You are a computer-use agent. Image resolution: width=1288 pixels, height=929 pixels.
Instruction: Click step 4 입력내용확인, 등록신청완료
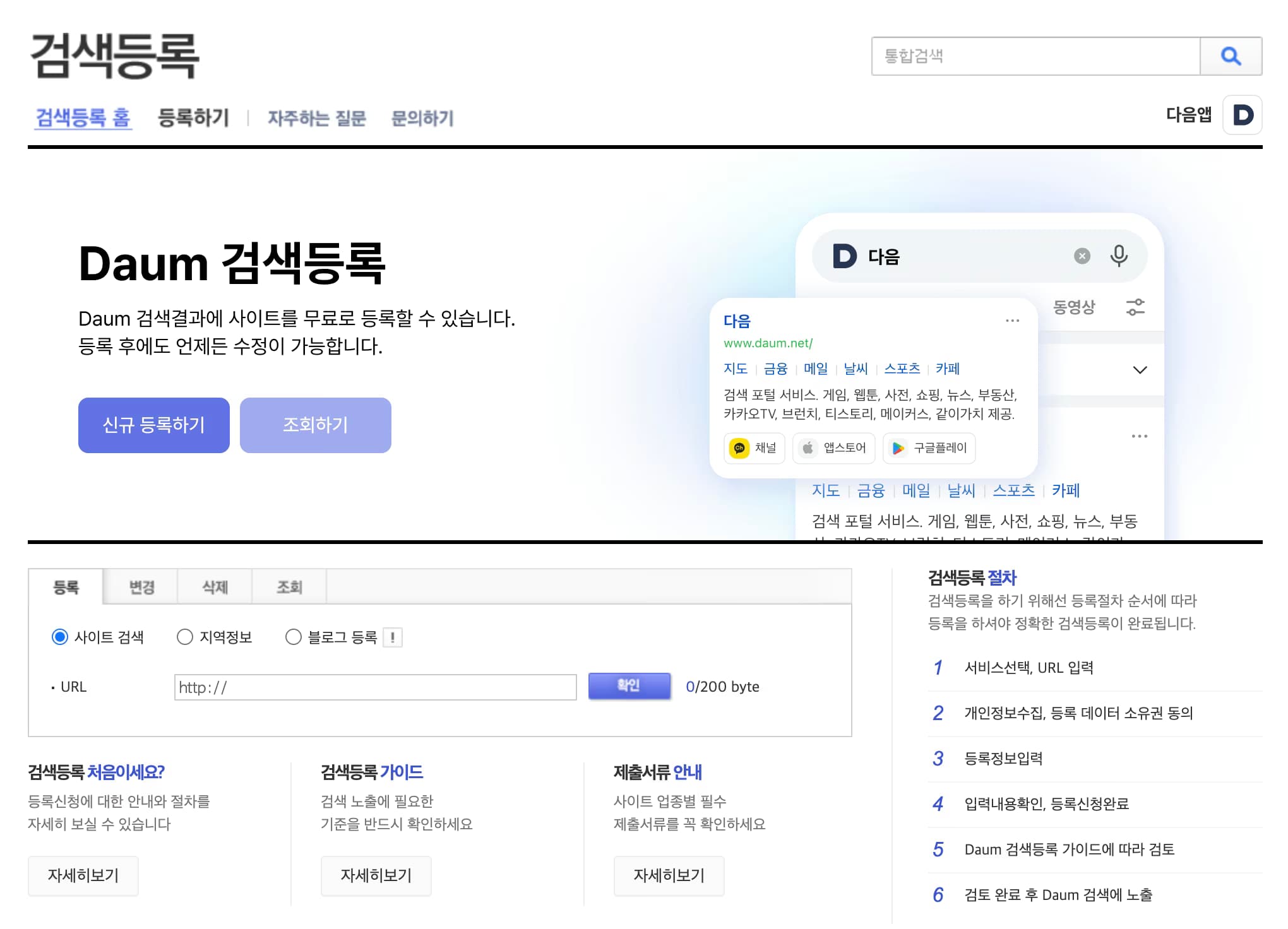(x=1046, y=804)
